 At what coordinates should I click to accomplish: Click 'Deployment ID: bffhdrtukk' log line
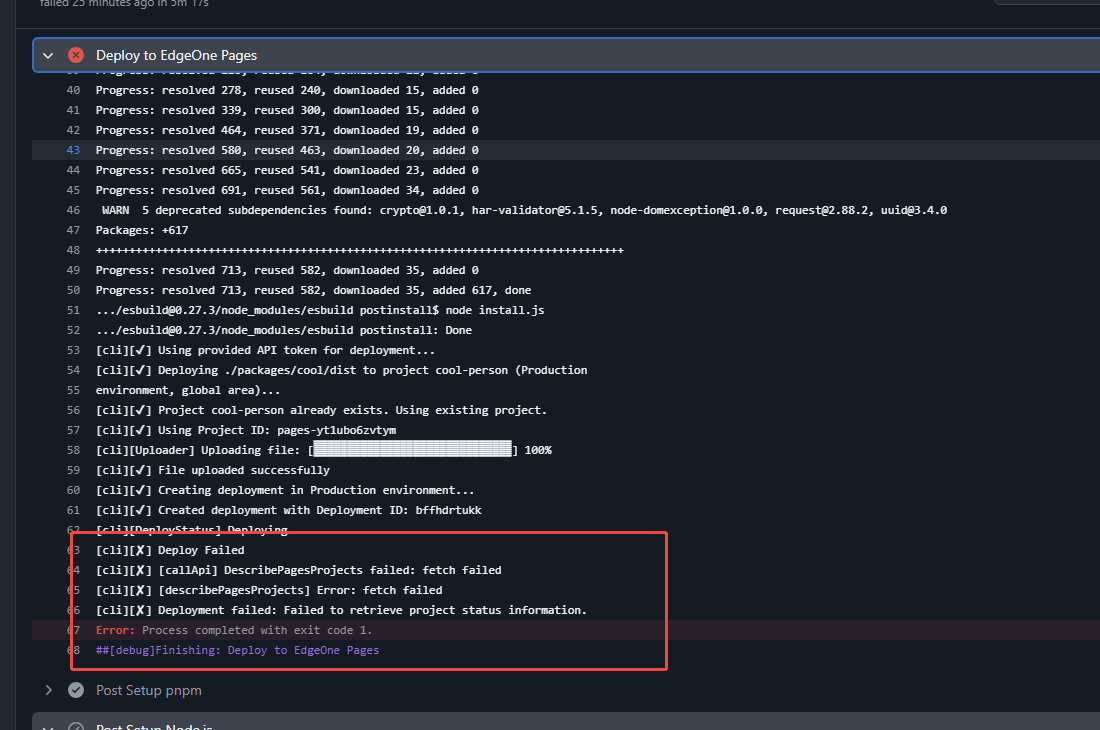point(288,510)
